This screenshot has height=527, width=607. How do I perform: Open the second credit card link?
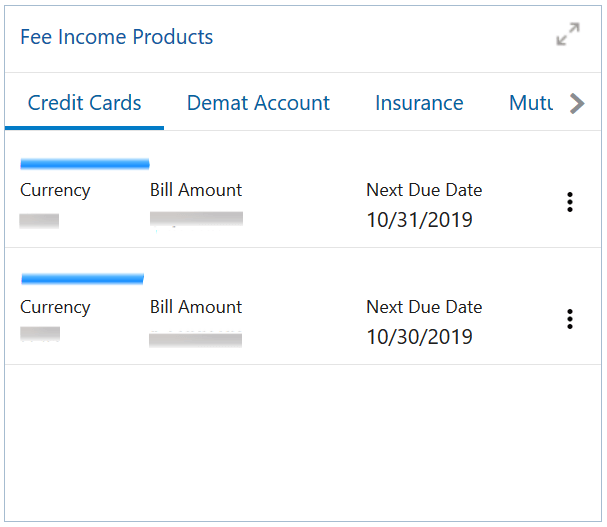82,279
